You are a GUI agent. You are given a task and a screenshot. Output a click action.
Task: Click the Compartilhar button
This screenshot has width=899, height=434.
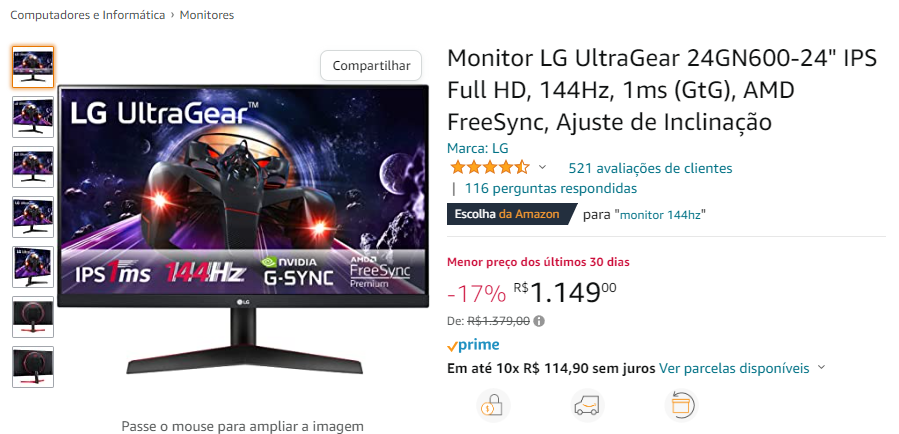(371, 65)
